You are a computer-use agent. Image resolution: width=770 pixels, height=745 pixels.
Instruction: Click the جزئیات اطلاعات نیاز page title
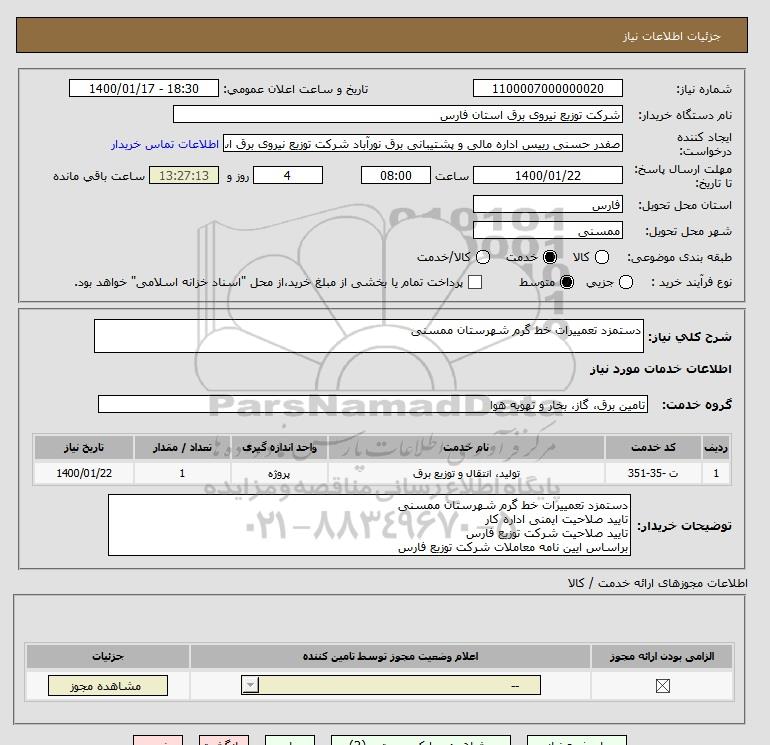click(x=672, y=36)
